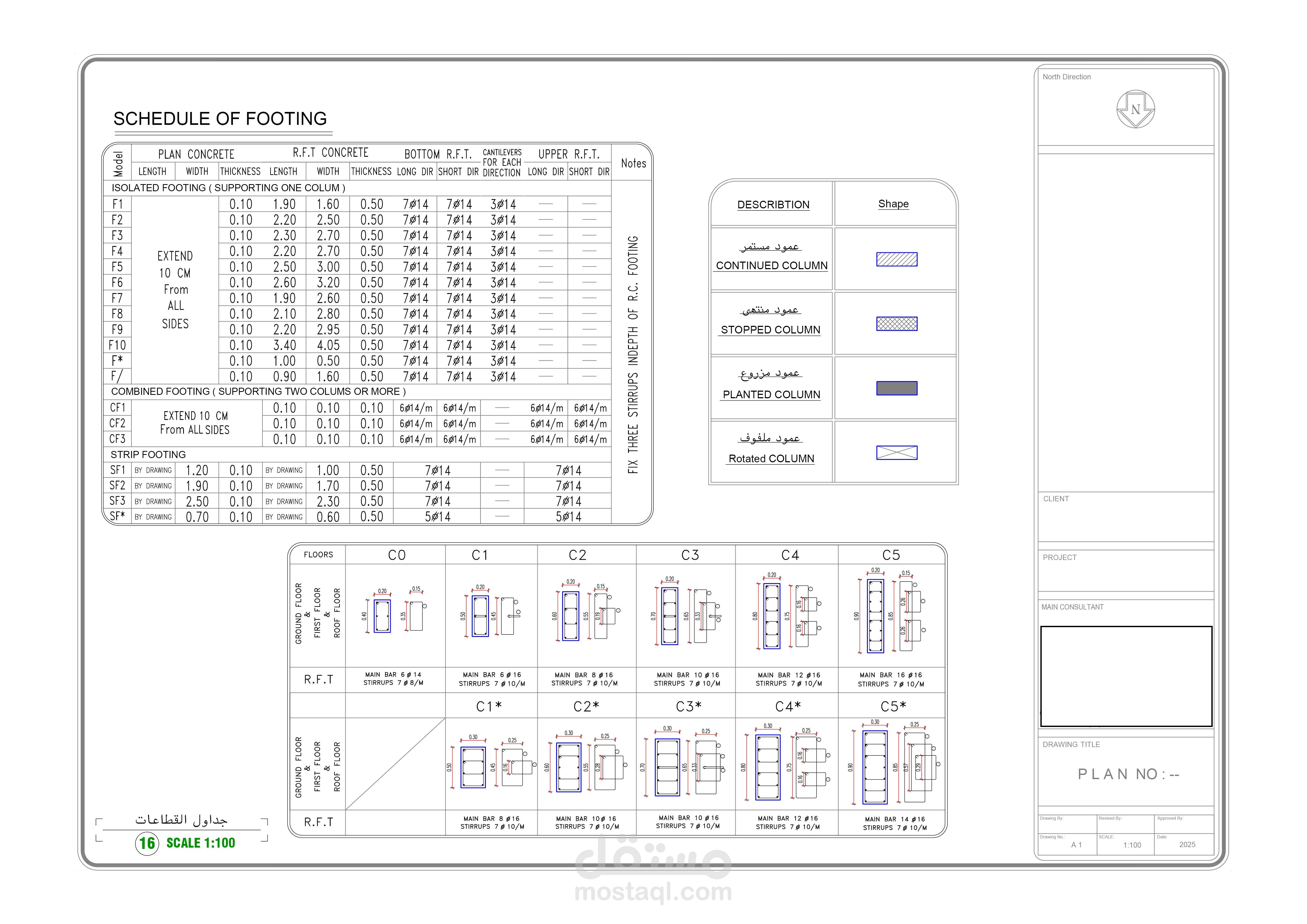Click the FLOORS header cell
This screenshot has height=924, width=1307.
[318, 555]
